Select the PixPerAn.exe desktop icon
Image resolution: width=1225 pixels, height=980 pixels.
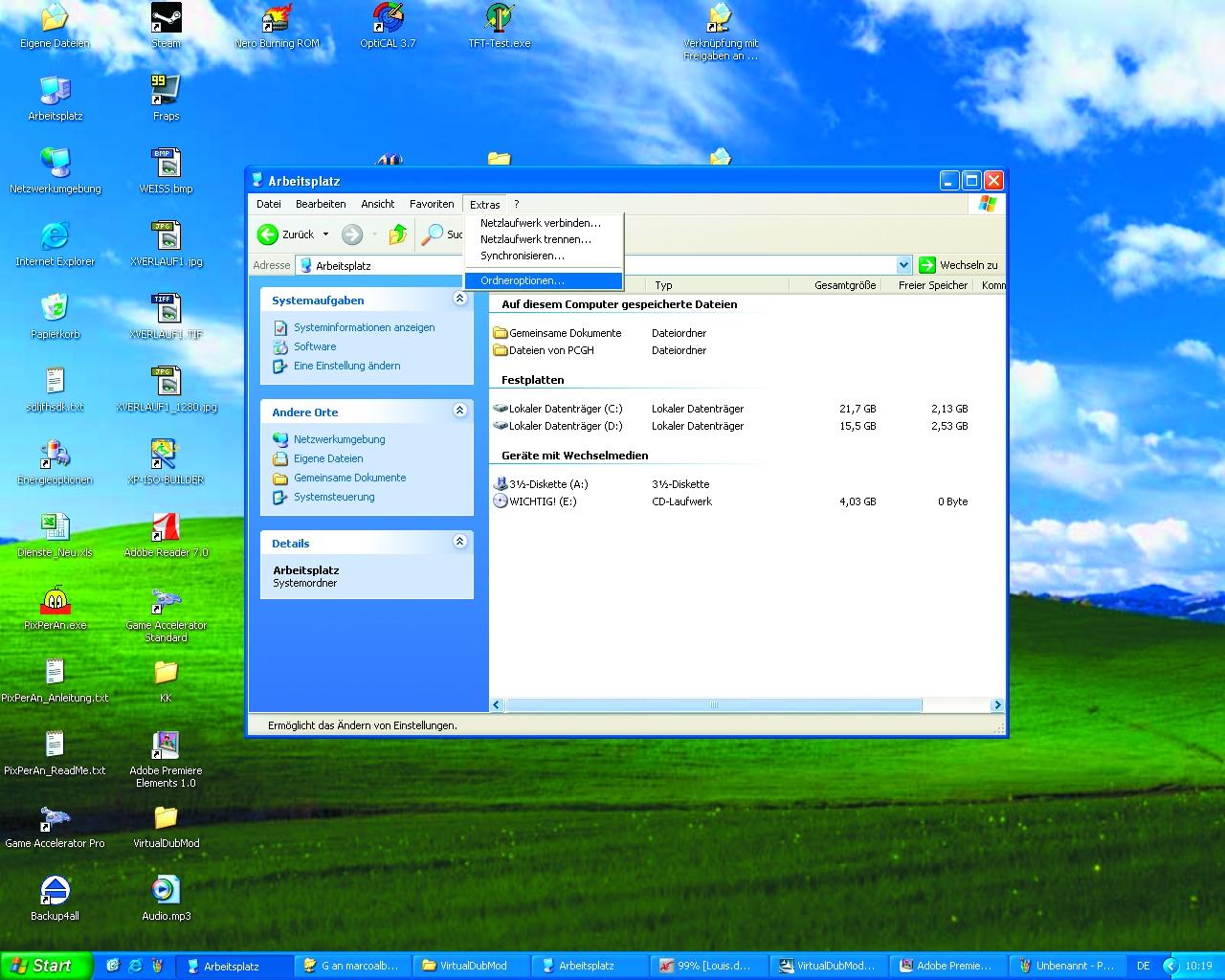point(55,608)
